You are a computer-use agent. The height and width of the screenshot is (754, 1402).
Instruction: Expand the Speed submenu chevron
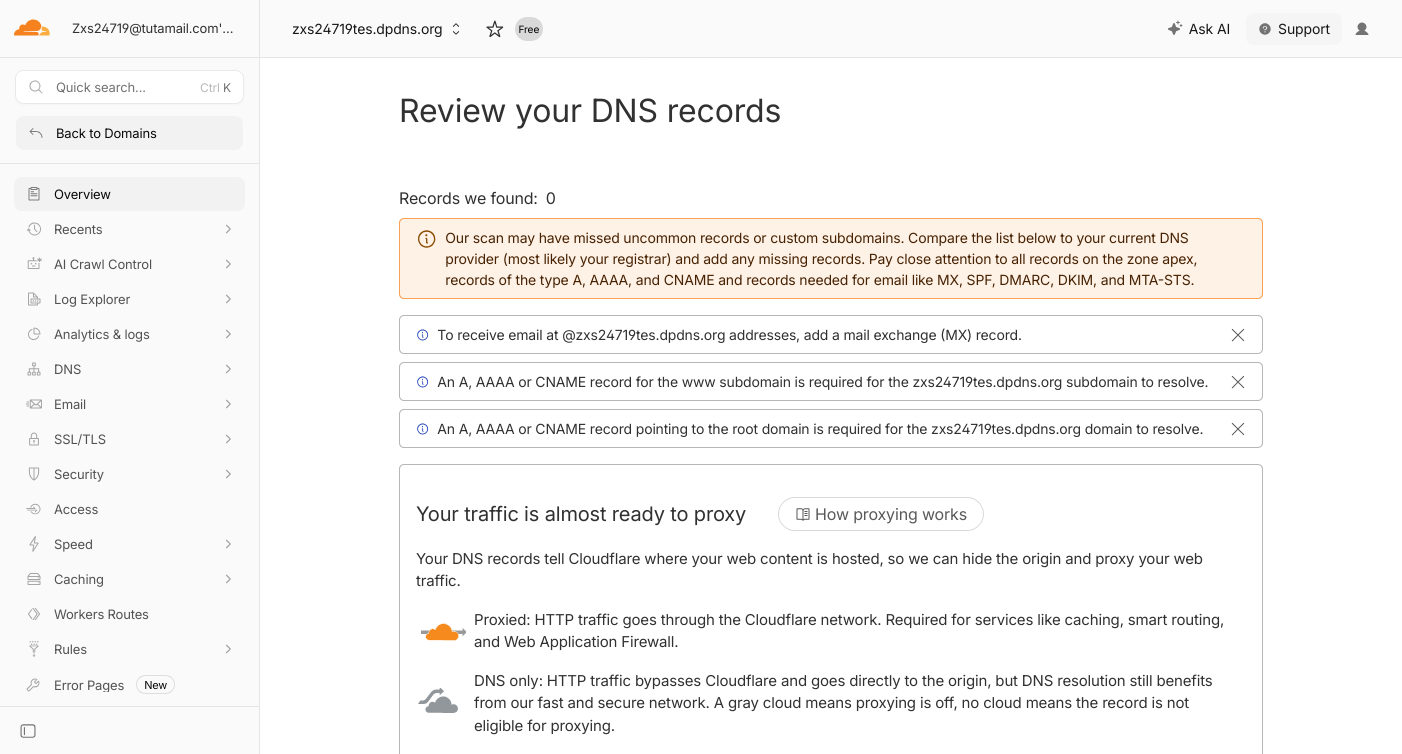(x=229, y=544)
